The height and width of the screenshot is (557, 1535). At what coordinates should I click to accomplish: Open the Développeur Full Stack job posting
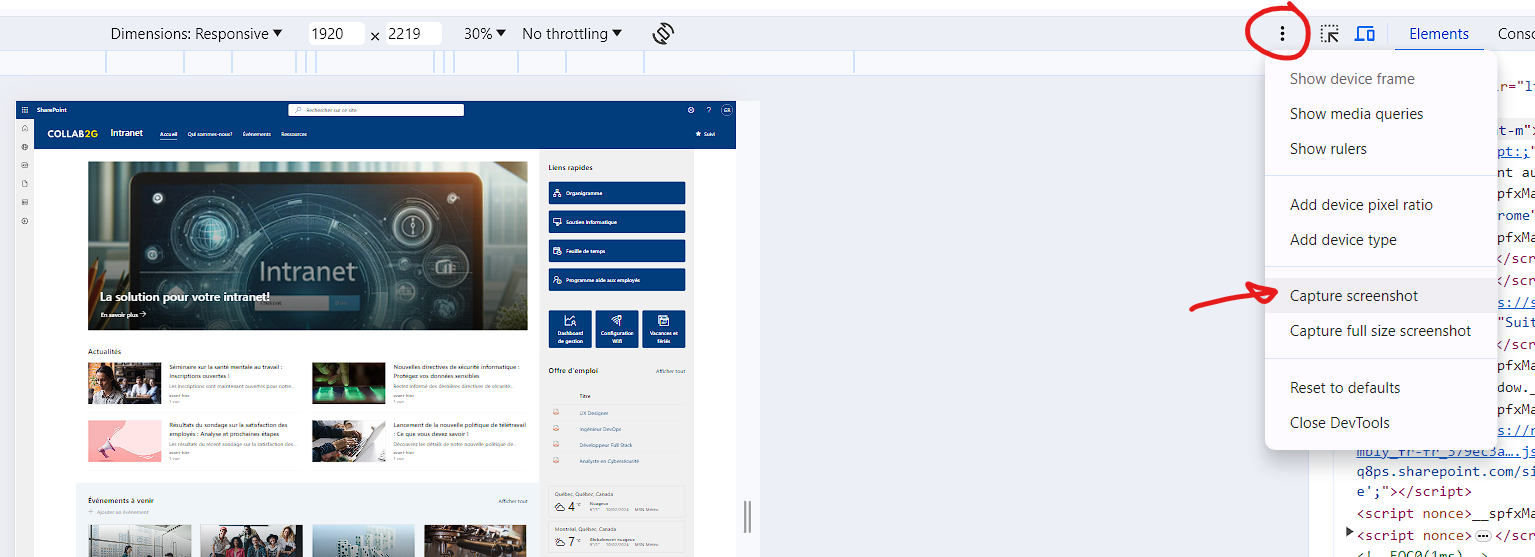[605, 445]
